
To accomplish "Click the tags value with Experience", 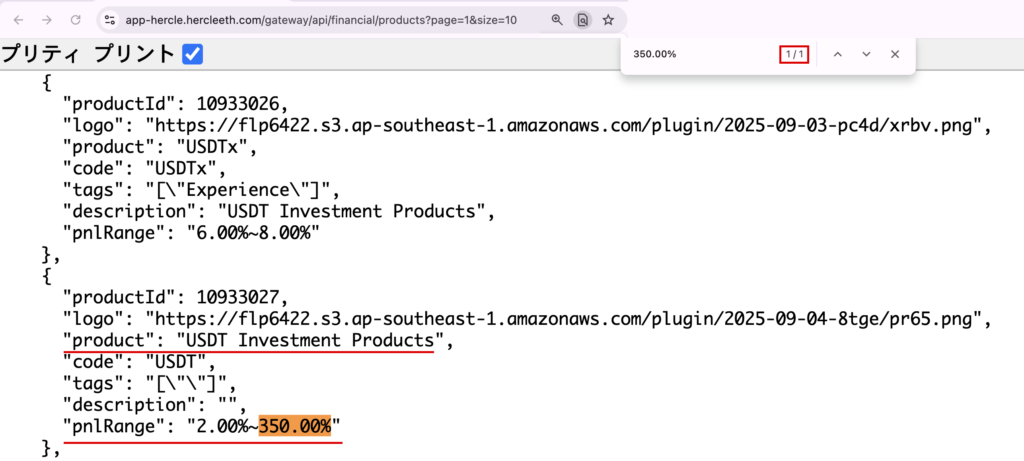I will click(239, 190).
